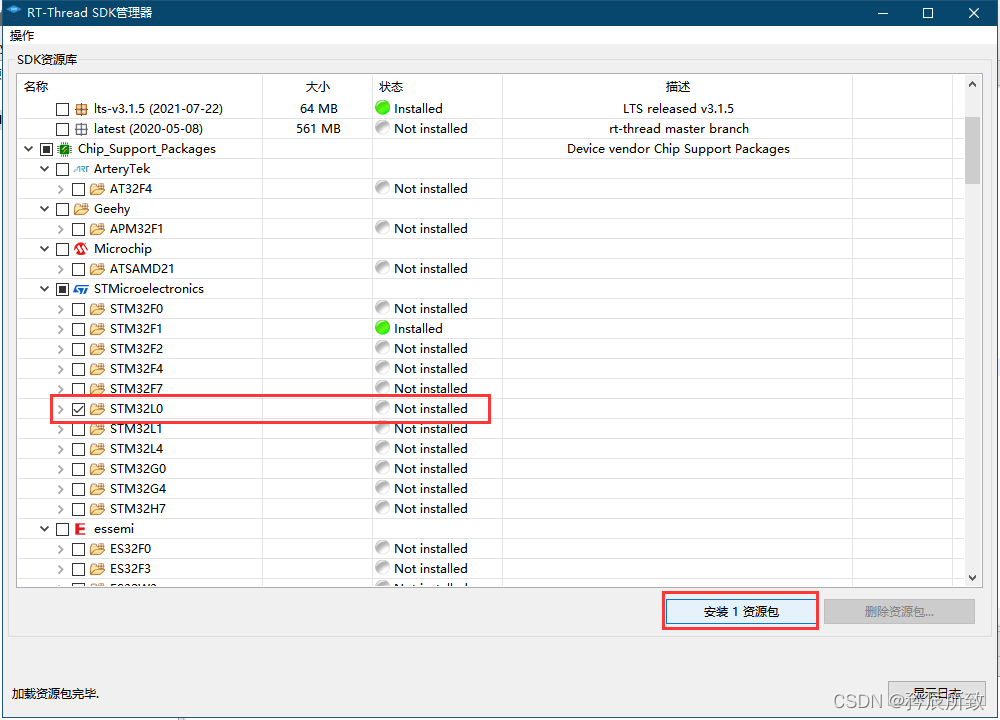Viewport: 1000px width, 720px height.
Task: Click the essemi red logo icon
Action: tap(81, 529)
